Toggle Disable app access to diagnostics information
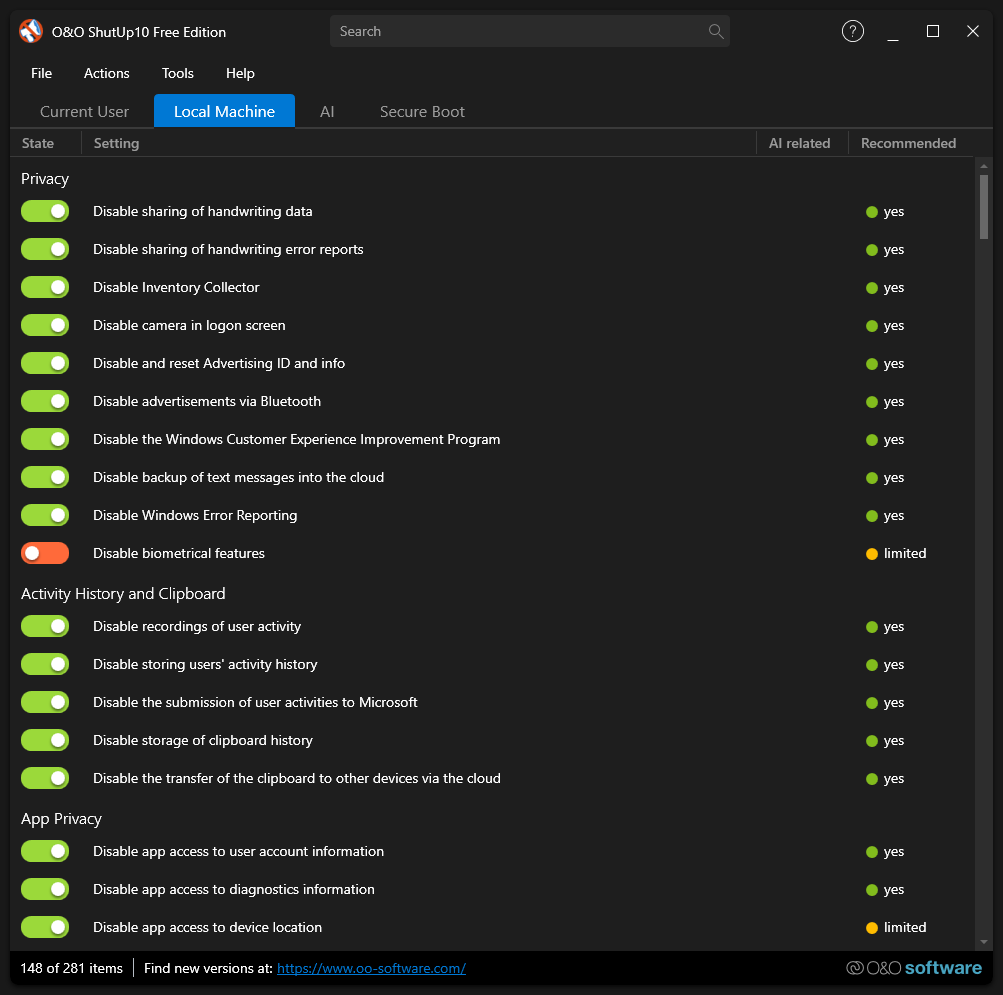Image resolution: width=1003 pixels, height=995 pixels. (45, 889)
